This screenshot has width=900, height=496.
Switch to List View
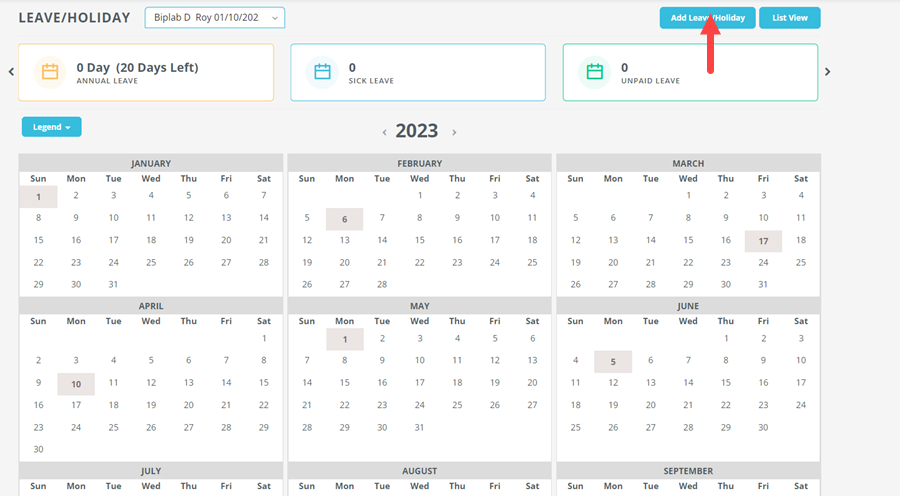coord(790,18)
